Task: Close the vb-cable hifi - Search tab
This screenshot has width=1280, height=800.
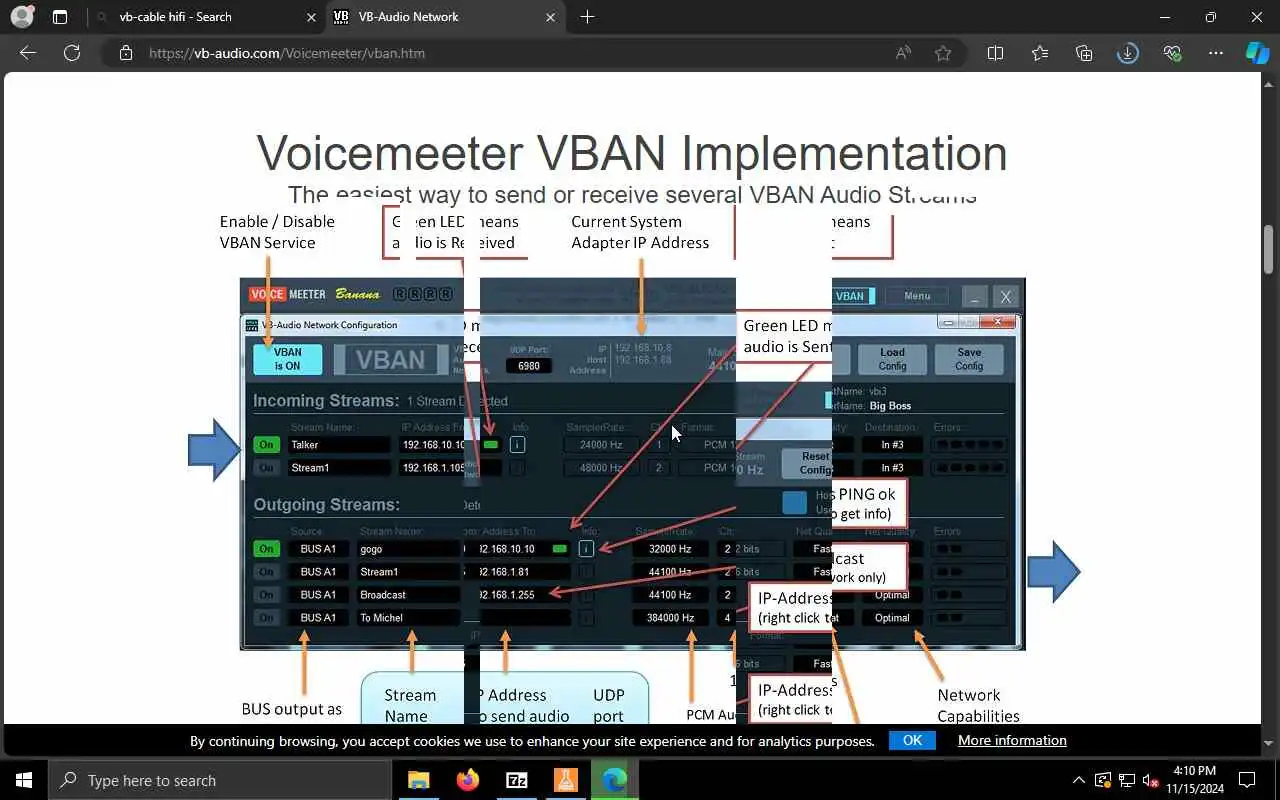Action: [311, 17]
